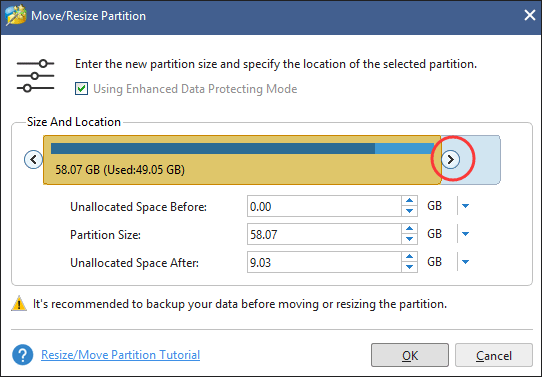
Task: Click the Cancel button
Action: [494, 355]
